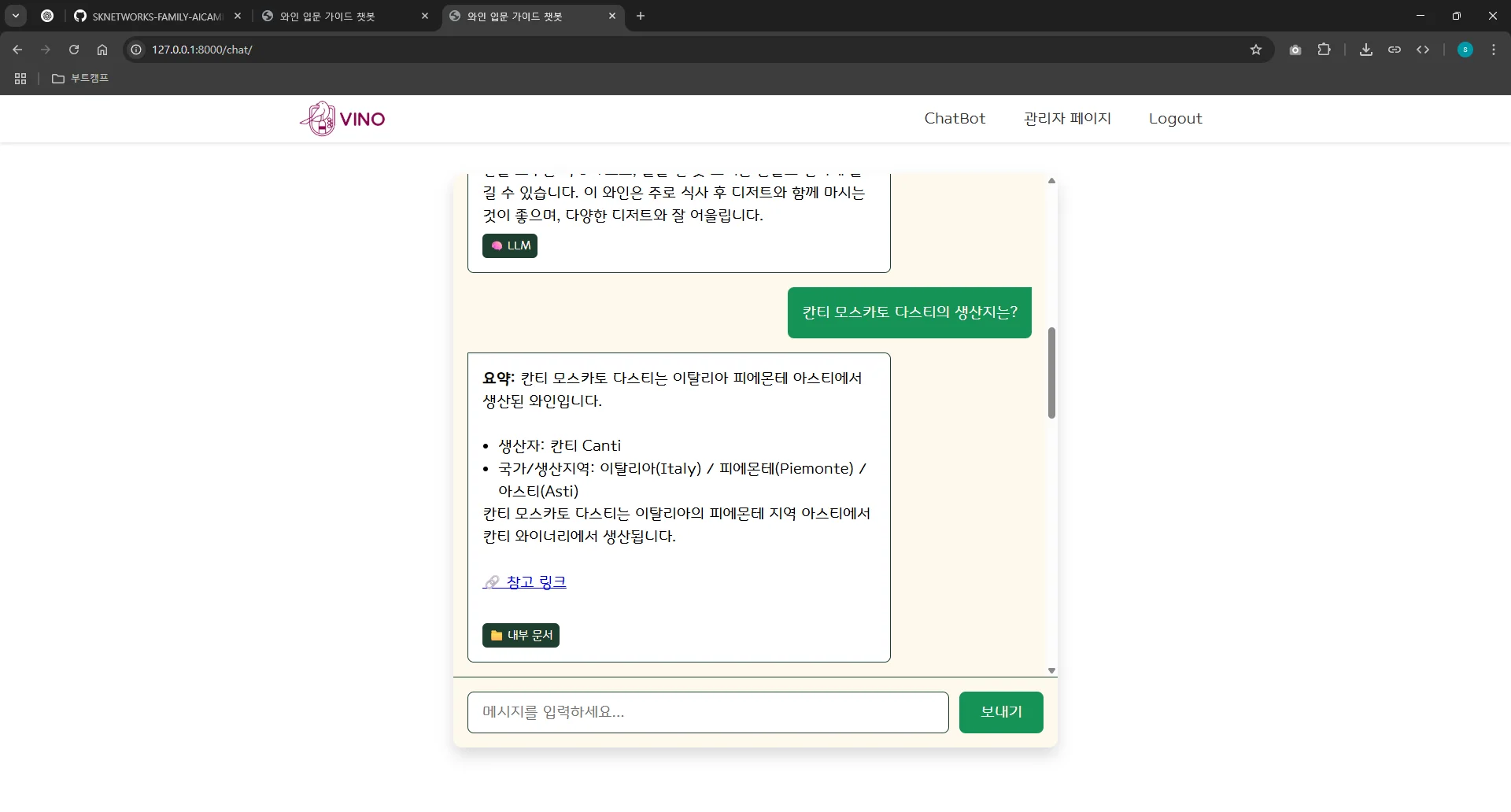The height and width of the screenshot is (812, 1511).
Task: Click the link chain toolbar icon
Action: tap(1395, 50)
